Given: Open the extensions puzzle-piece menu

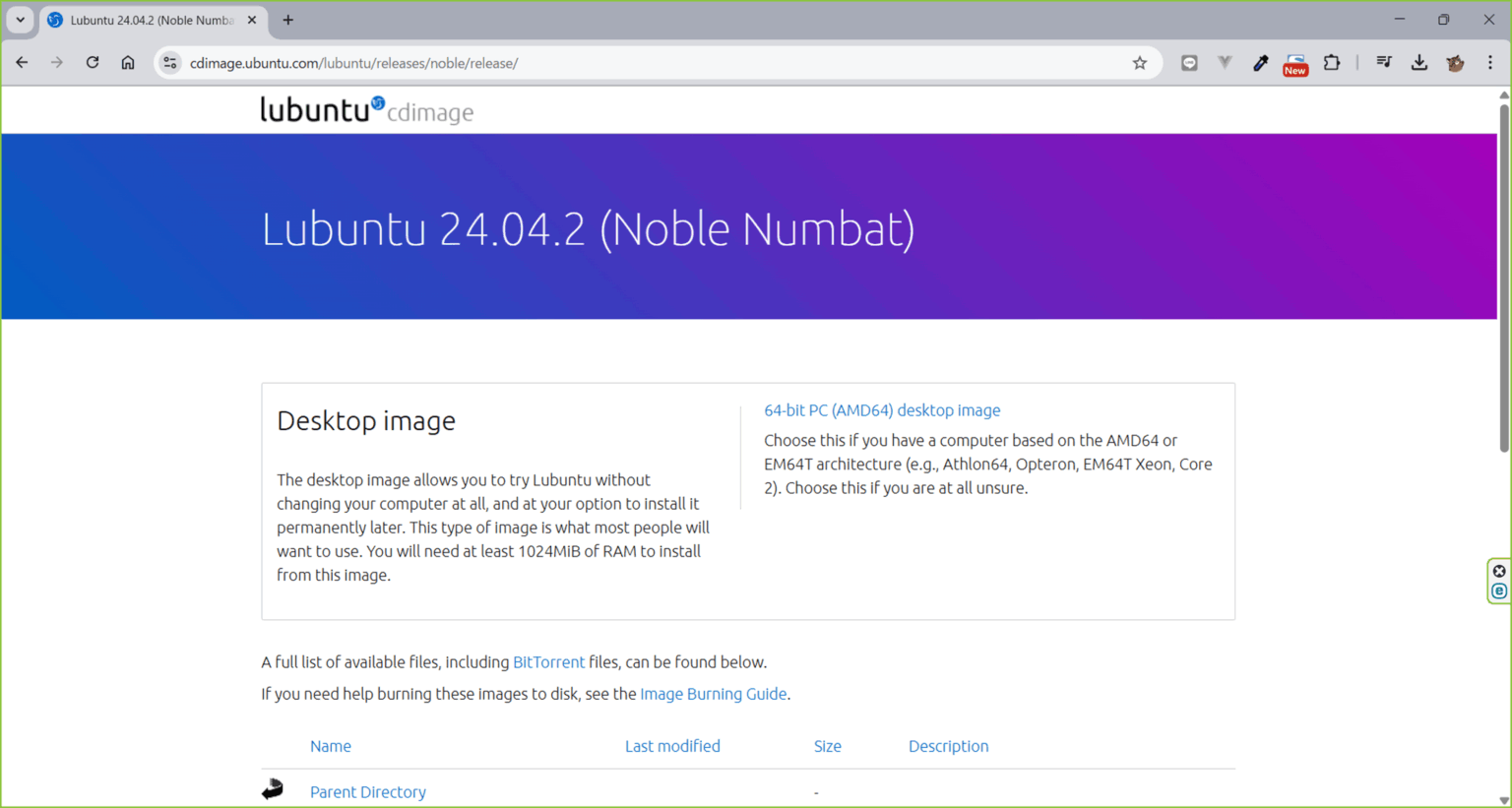Looking at the screenshot, I should pyautogui.click(x=1332, y=62).
